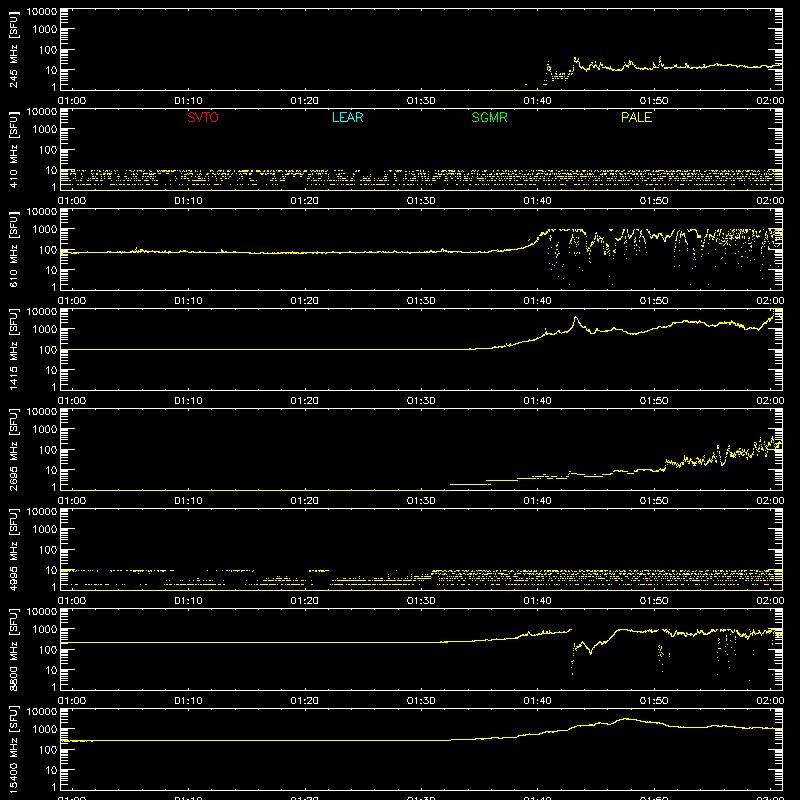
Task: Select the 245 MHz [SFU] axis title
Action: [13, 49]
